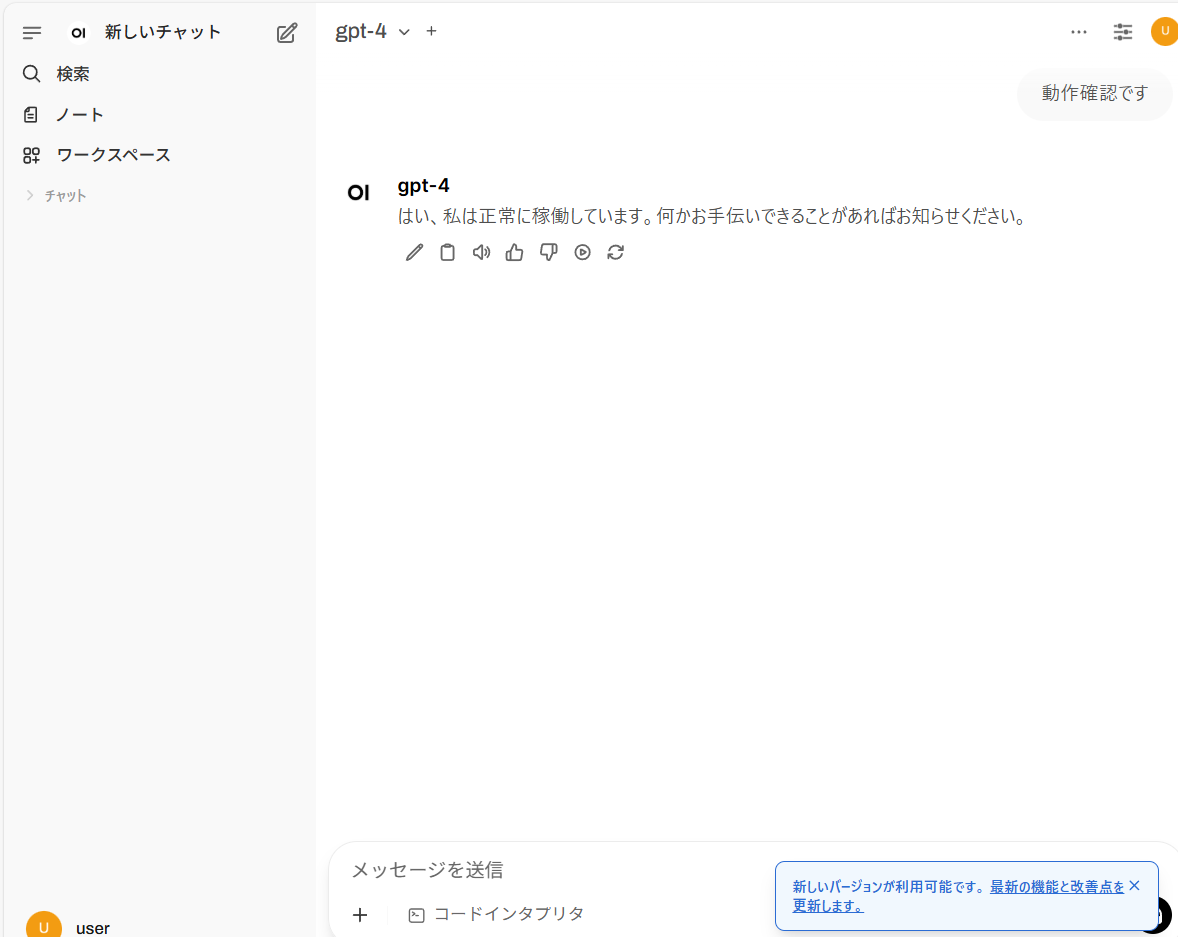Dismiss the new version notification
1178x937 pixels.
(1134, 885)
